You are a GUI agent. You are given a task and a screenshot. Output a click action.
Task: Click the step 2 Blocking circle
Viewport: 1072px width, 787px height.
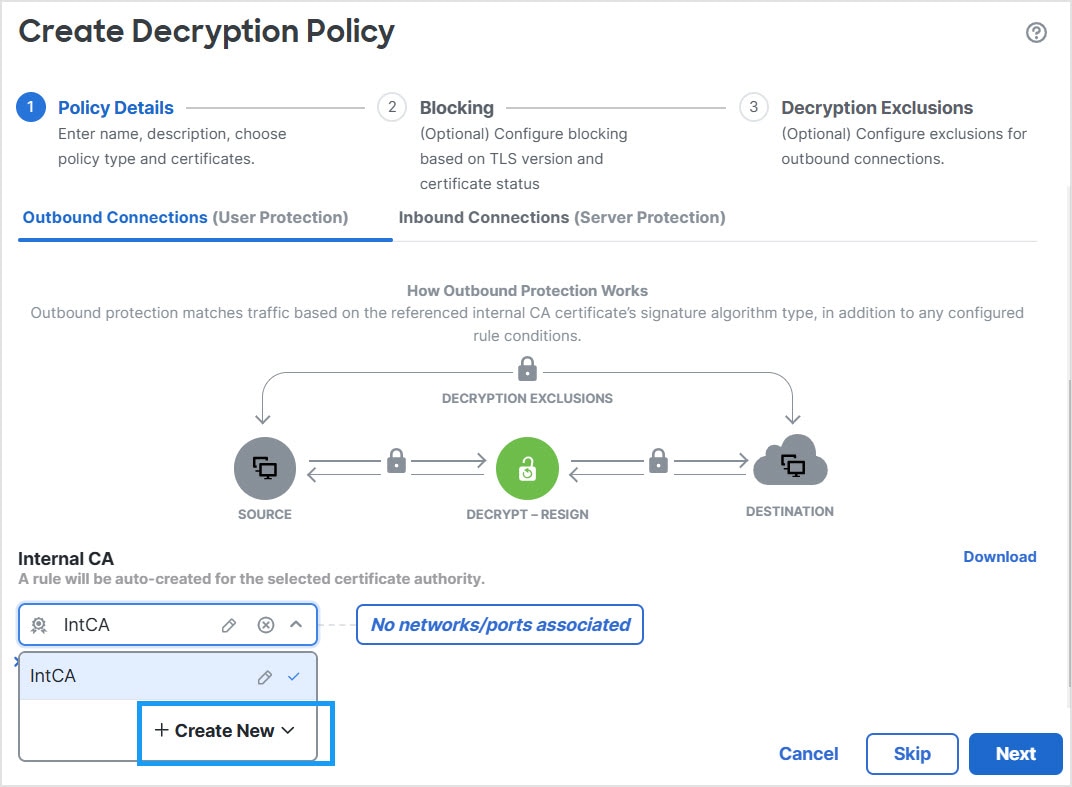pos(392,107)
